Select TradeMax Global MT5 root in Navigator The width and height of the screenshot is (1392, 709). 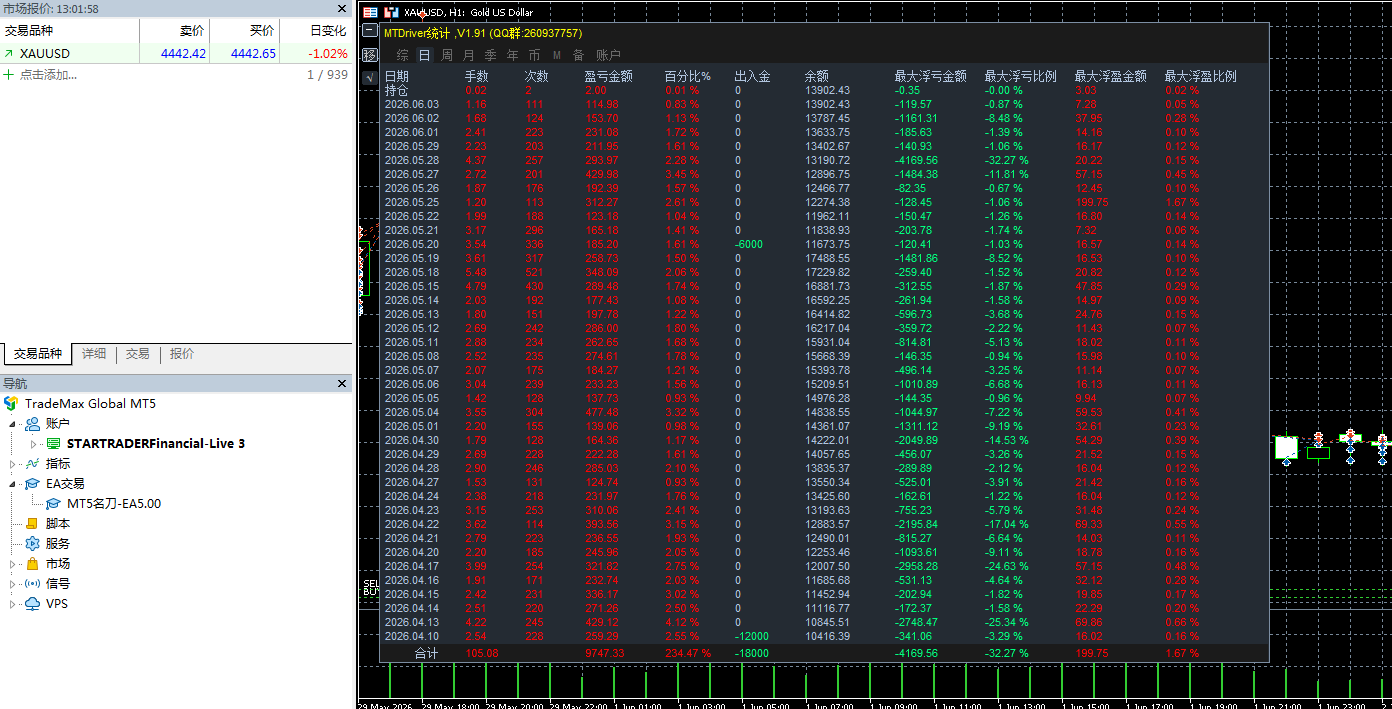(90, 404)
